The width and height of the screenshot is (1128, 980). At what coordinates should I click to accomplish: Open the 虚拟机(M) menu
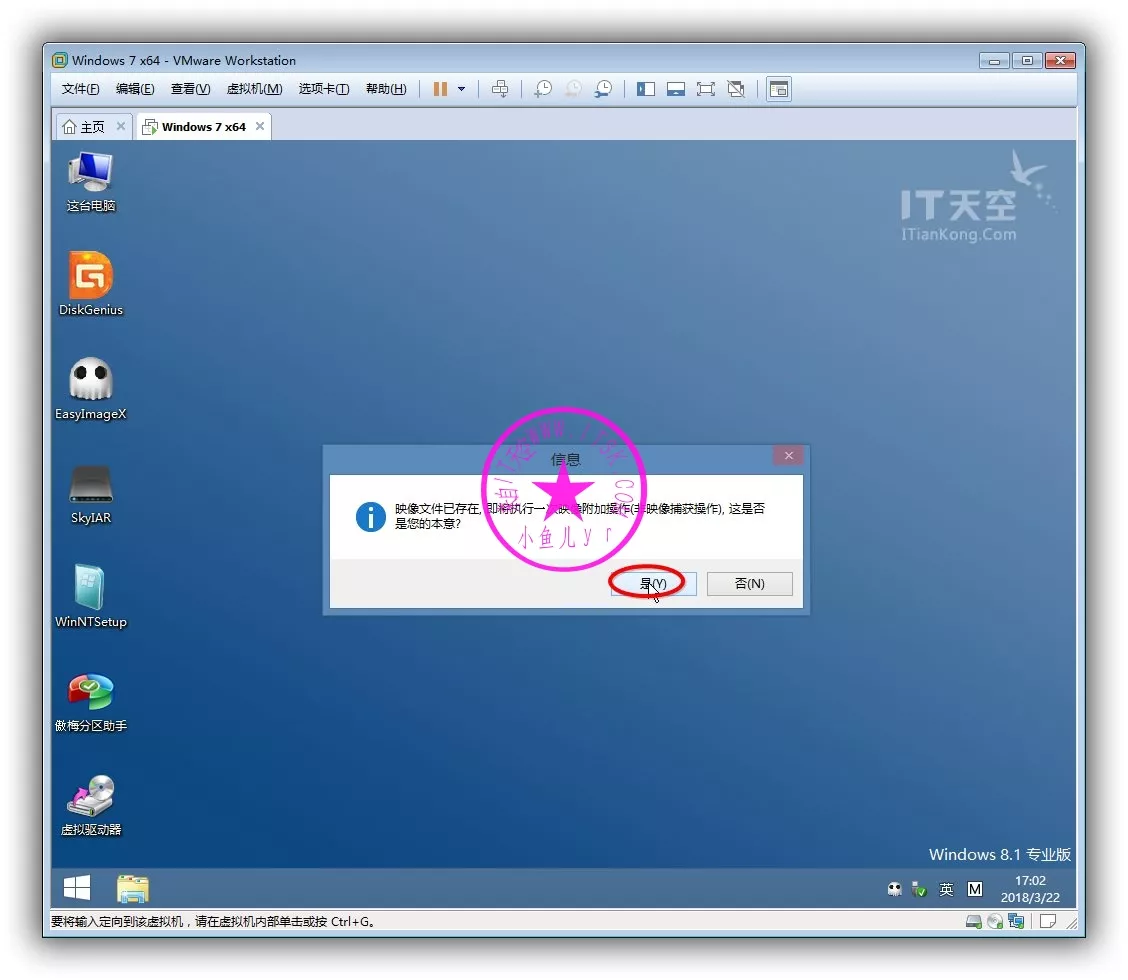[x=254, y=89]
